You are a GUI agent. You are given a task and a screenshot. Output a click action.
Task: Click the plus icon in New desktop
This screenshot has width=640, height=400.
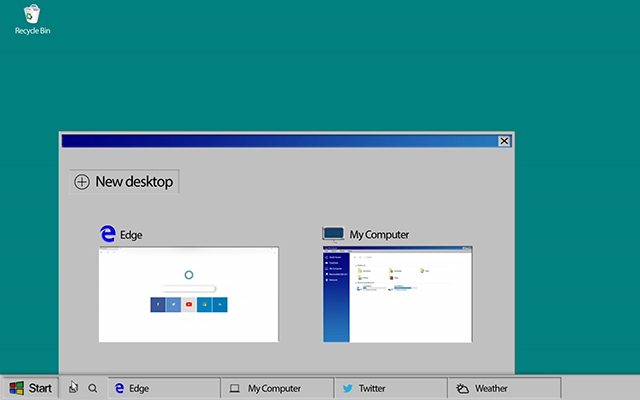(82, 182)
